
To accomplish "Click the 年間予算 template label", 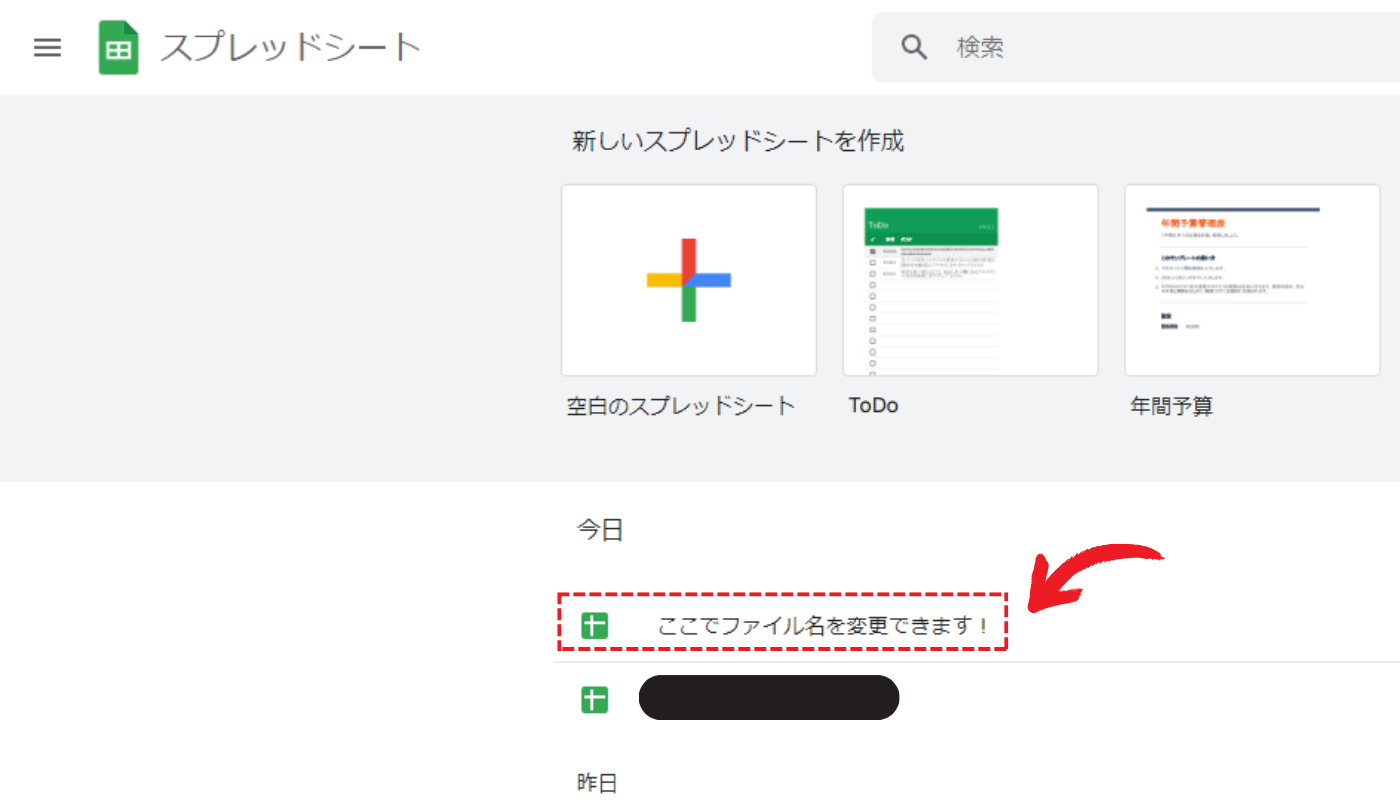I will pyautogui.click(x=1171, y=406).
